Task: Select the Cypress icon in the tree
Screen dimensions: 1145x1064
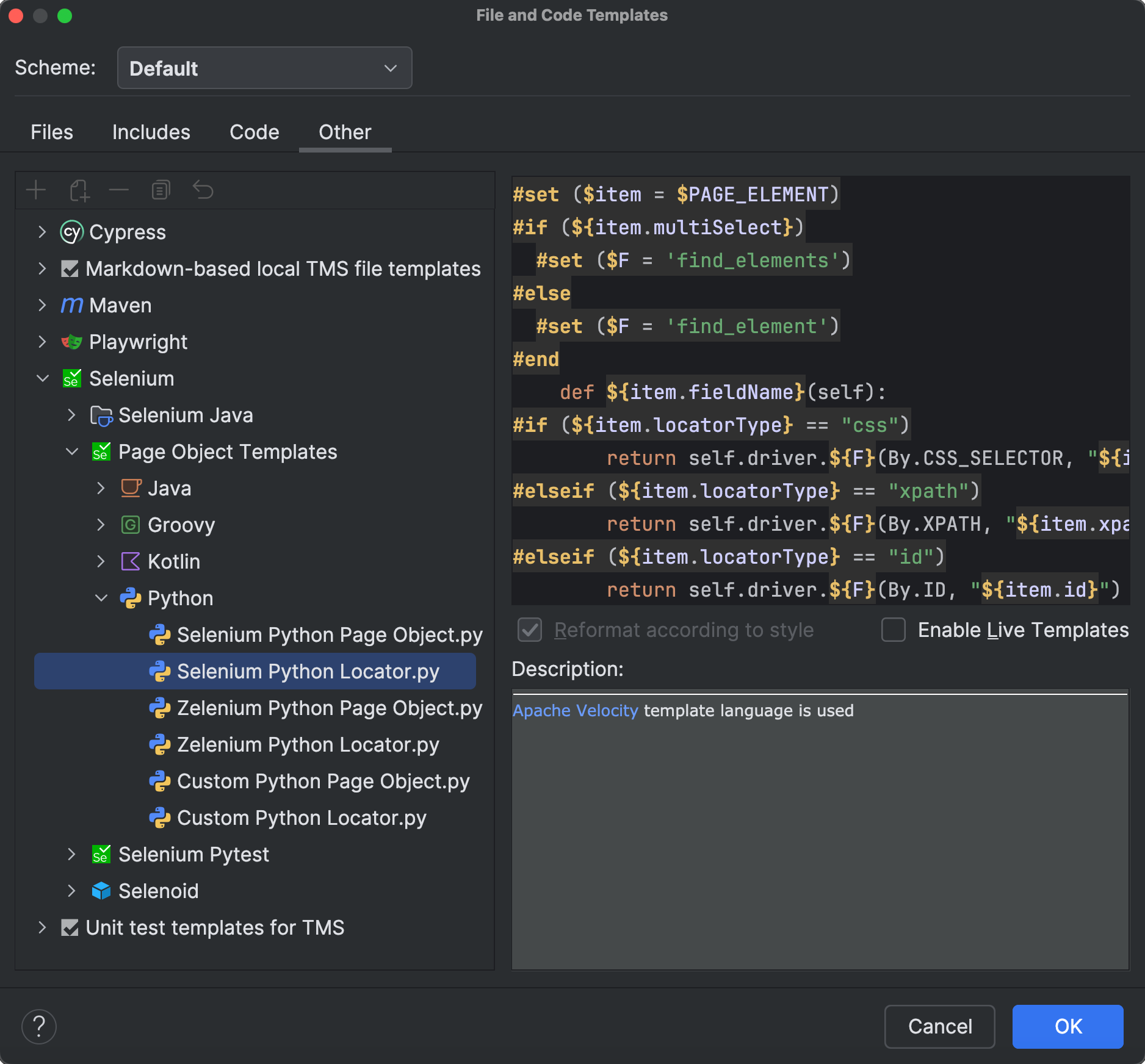Action: (x=71, y=232)
